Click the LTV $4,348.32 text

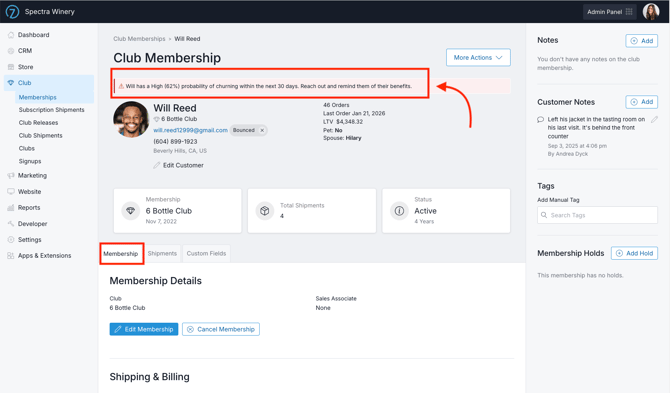coord(343,122)
